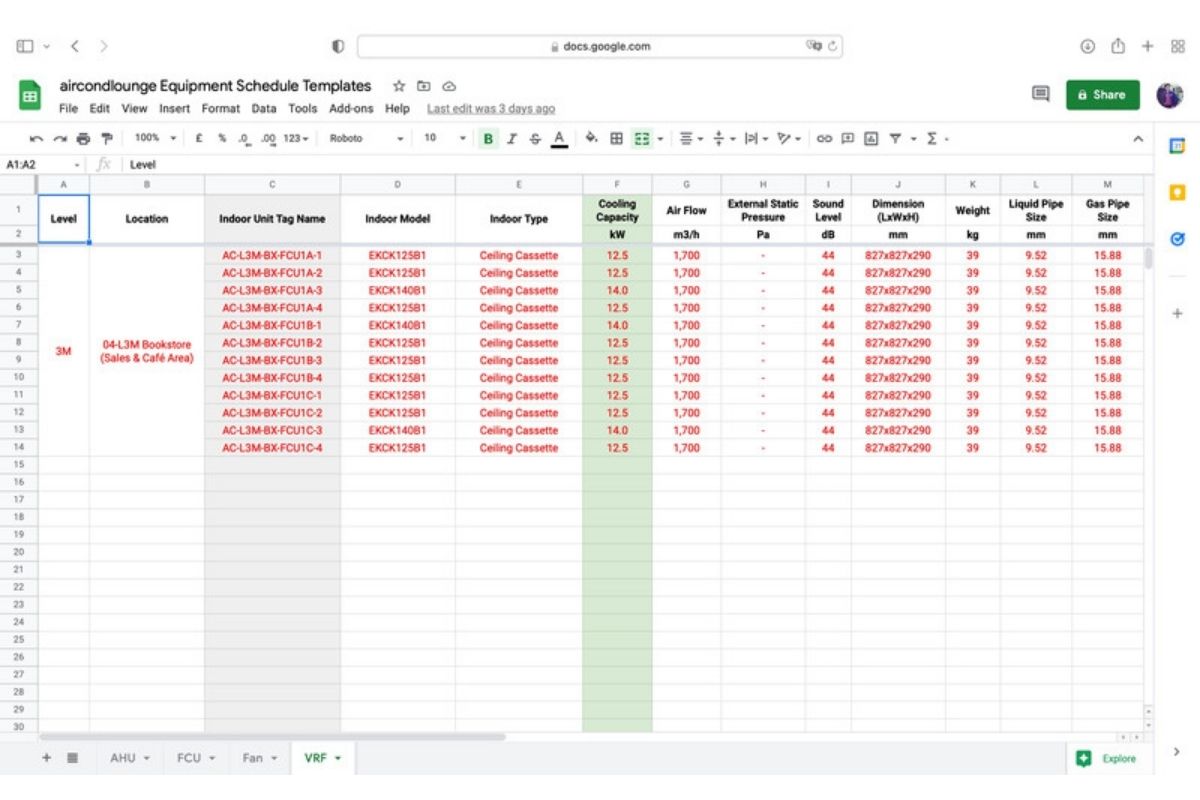The width and height of the screenshot is (1200, 800).
Task: Open the Roboto font dropdown
Action: [x=366, y=139]
